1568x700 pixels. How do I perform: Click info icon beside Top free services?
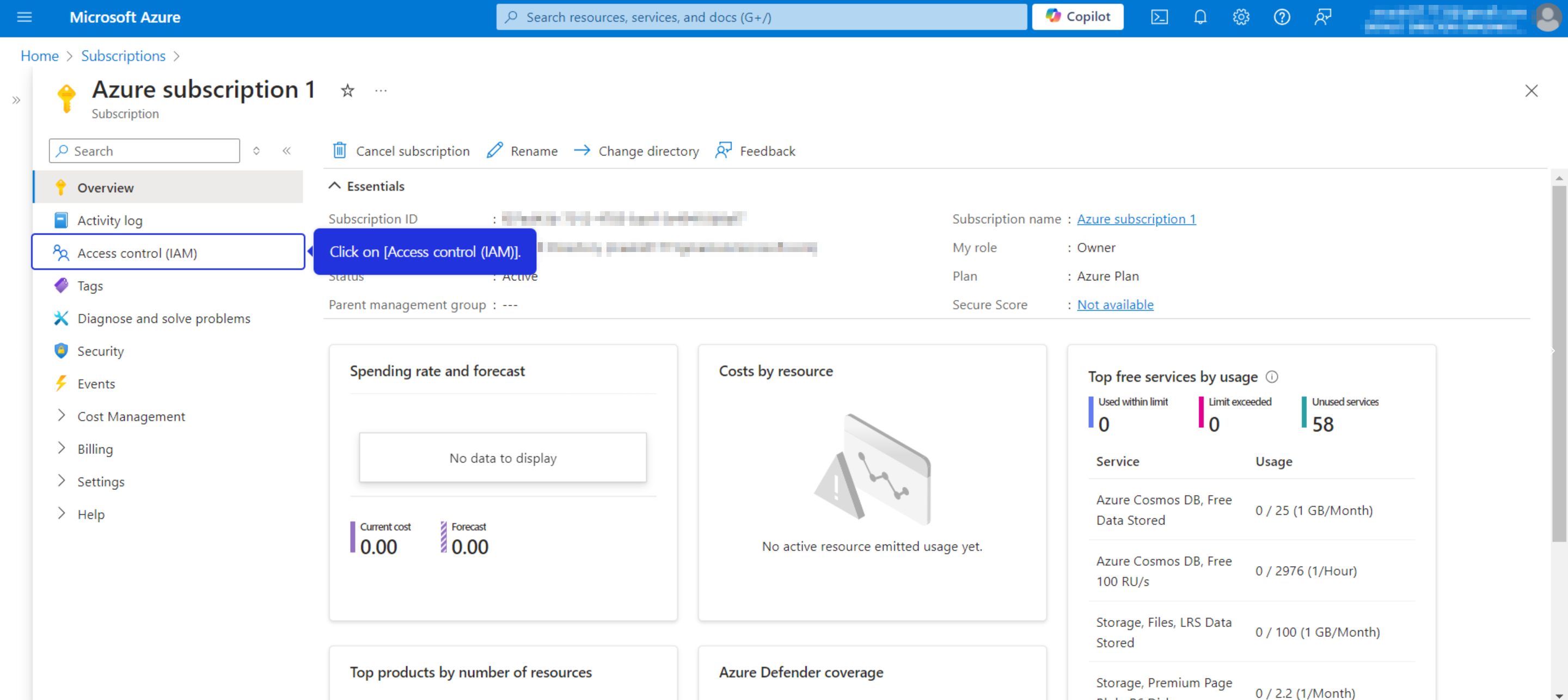coord(1272,377)
